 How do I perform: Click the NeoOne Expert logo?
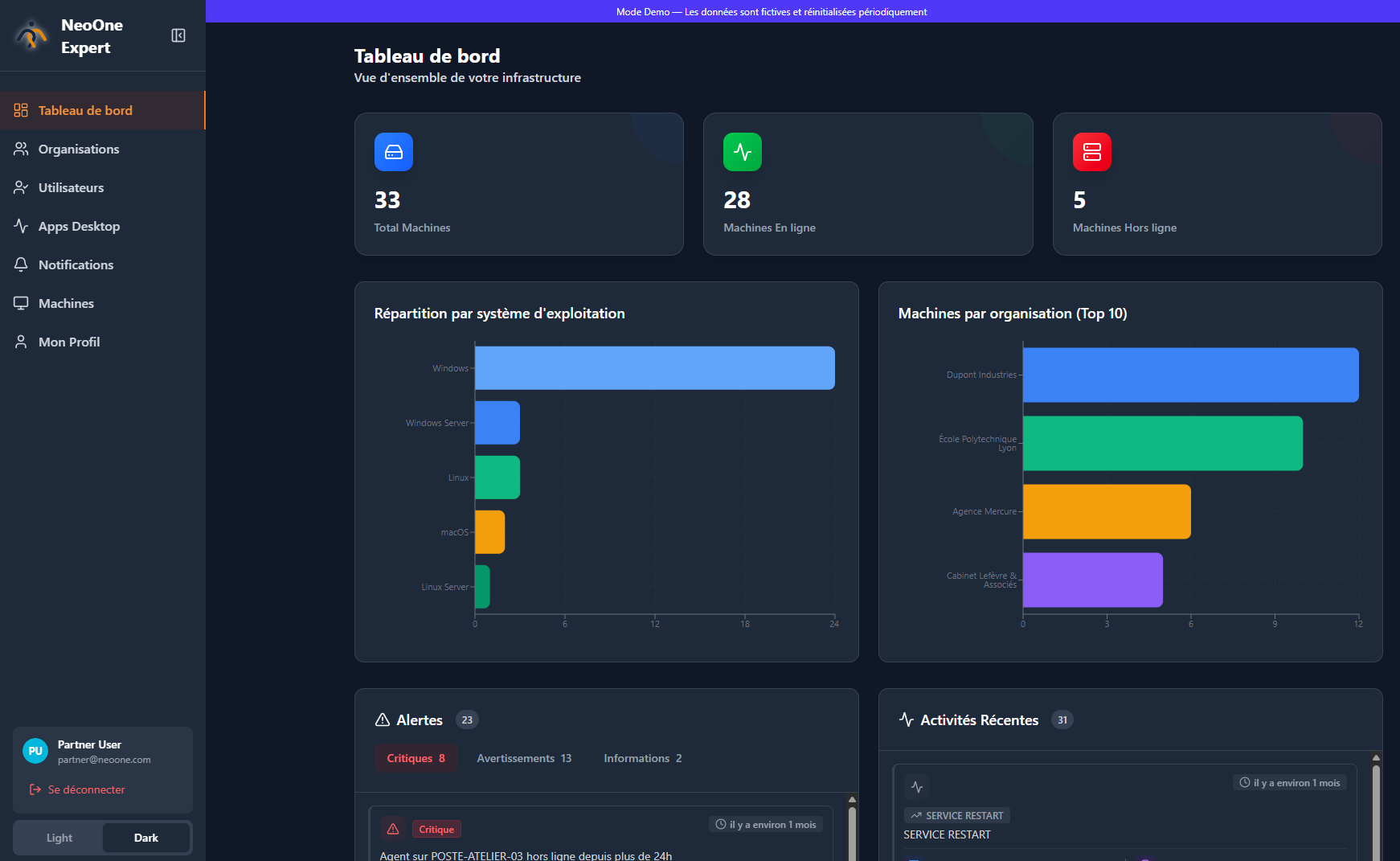click(31, 35)
